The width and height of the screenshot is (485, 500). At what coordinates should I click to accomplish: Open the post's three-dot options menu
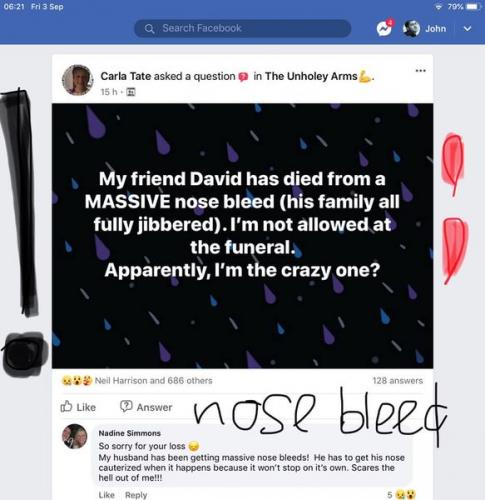tap(421, 70)
